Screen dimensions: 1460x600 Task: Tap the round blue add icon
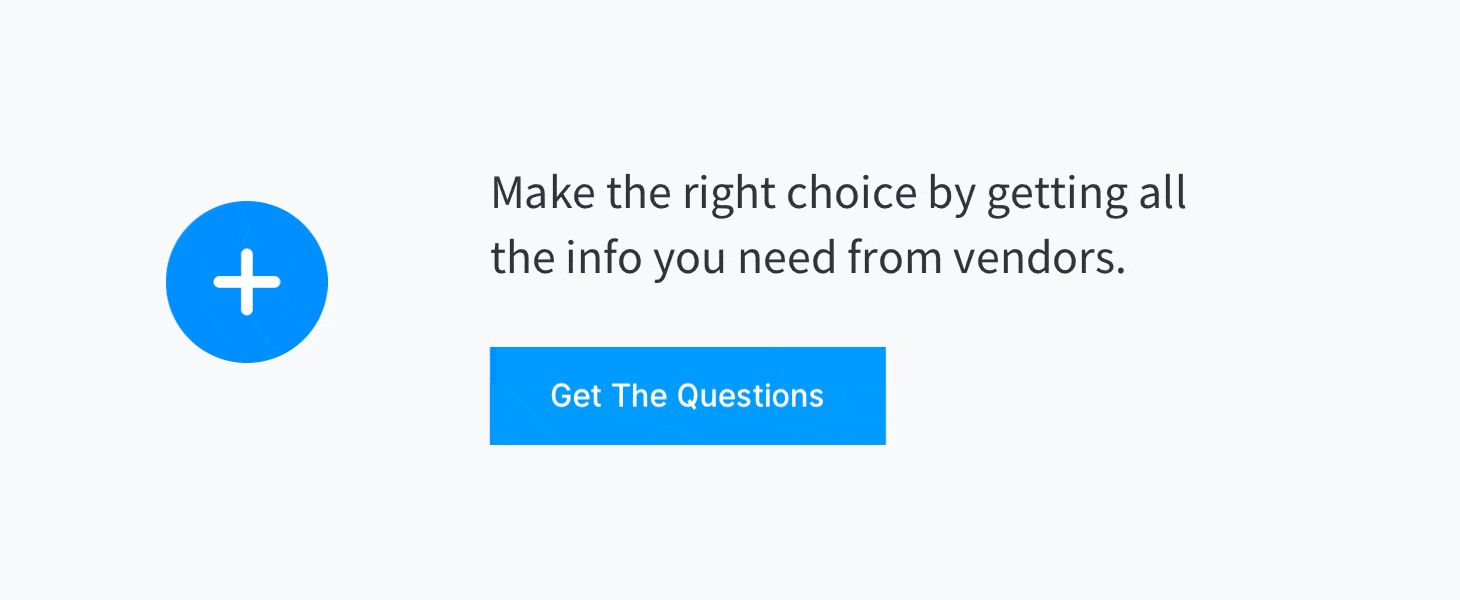(247, 282)
